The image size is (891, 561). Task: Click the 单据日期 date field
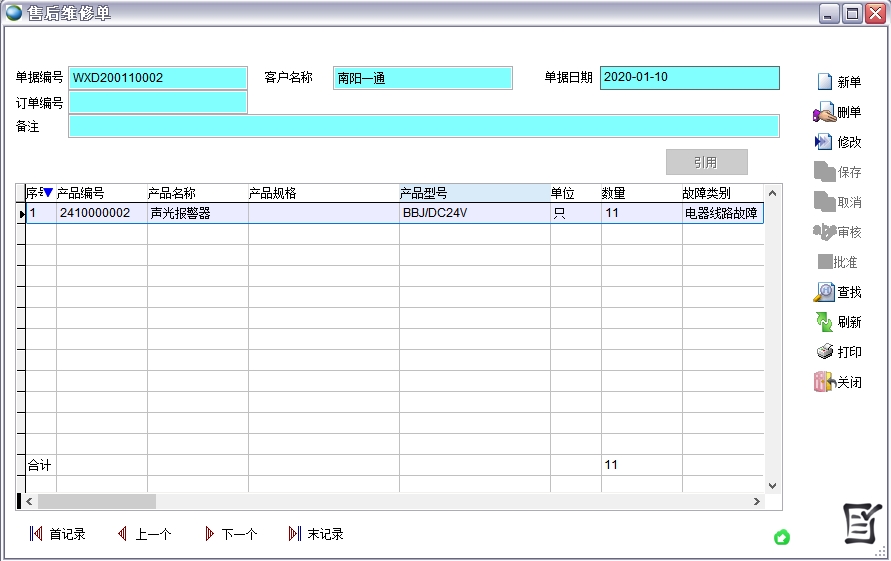pos(689,78)
